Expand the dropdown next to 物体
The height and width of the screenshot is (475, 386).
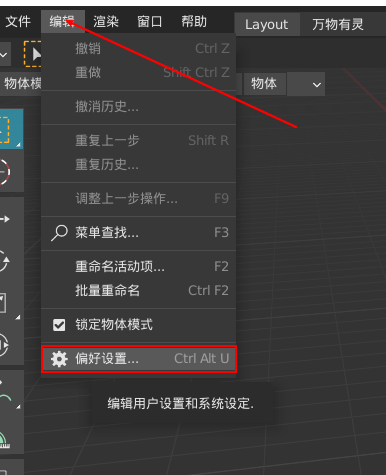(306, 84)
